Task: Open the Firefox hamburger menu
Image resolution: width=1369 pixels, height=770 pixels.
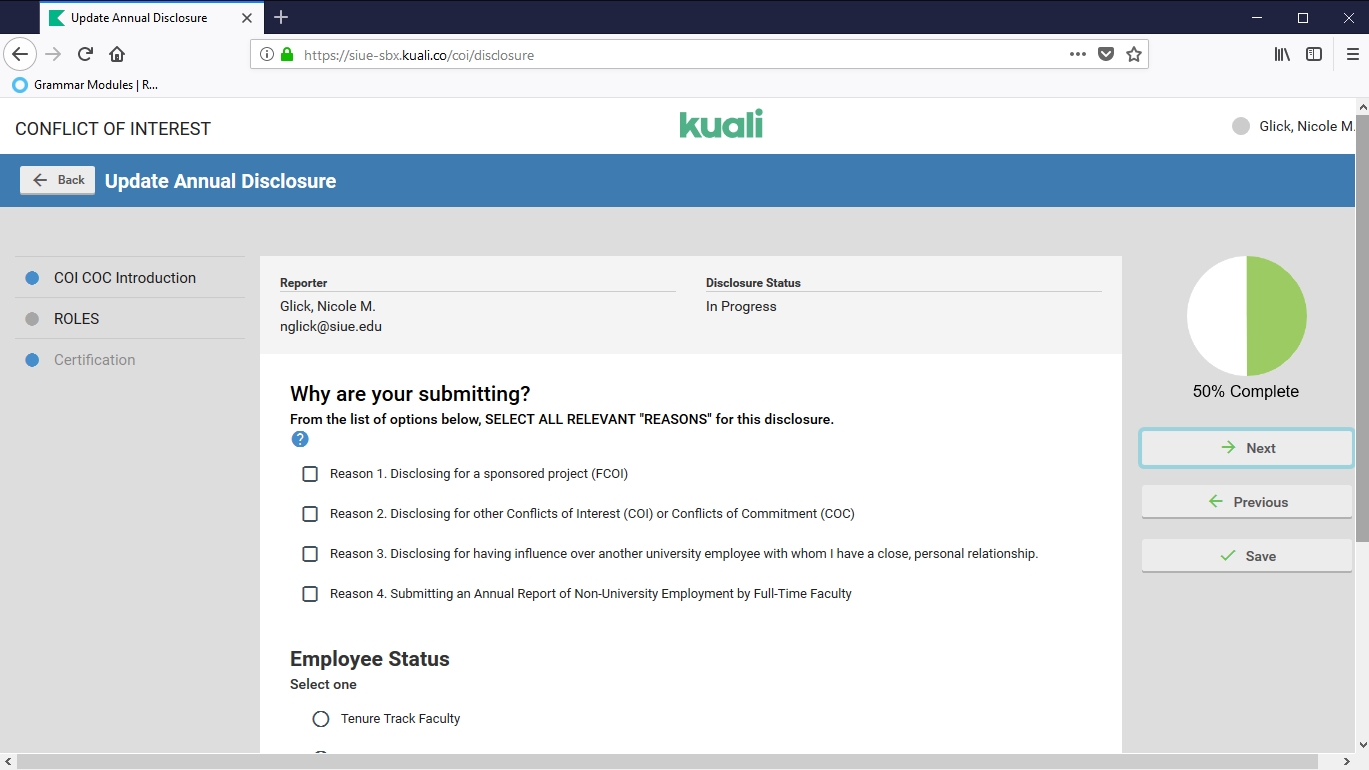Action: coord(1352,55)
